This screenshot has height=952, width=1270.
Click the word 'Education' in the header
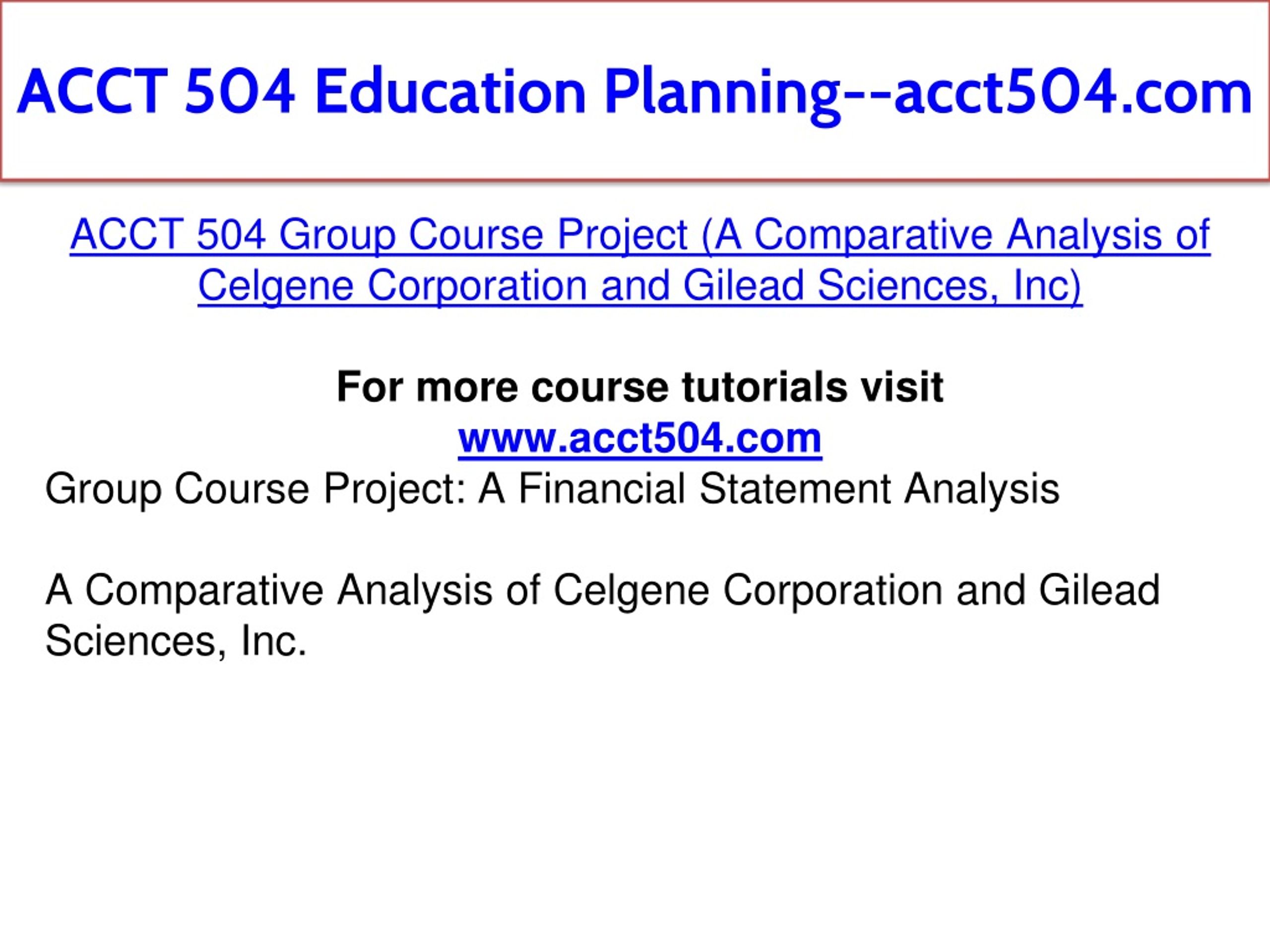pyautogui.click(x=450, y=91)
